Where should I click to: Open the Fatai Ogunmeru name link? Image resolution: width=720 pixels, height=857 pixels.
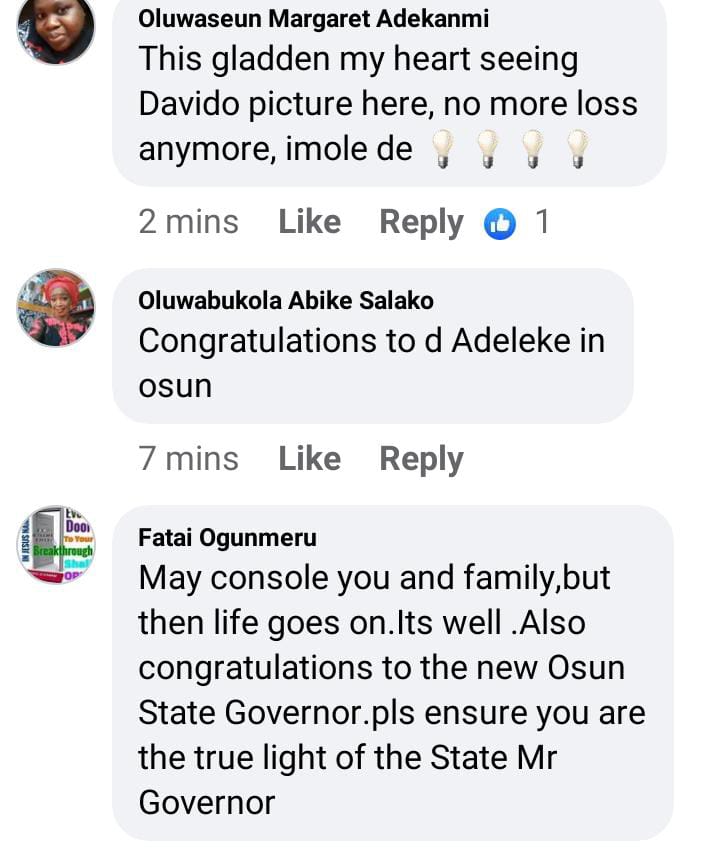tap(227, 537)
